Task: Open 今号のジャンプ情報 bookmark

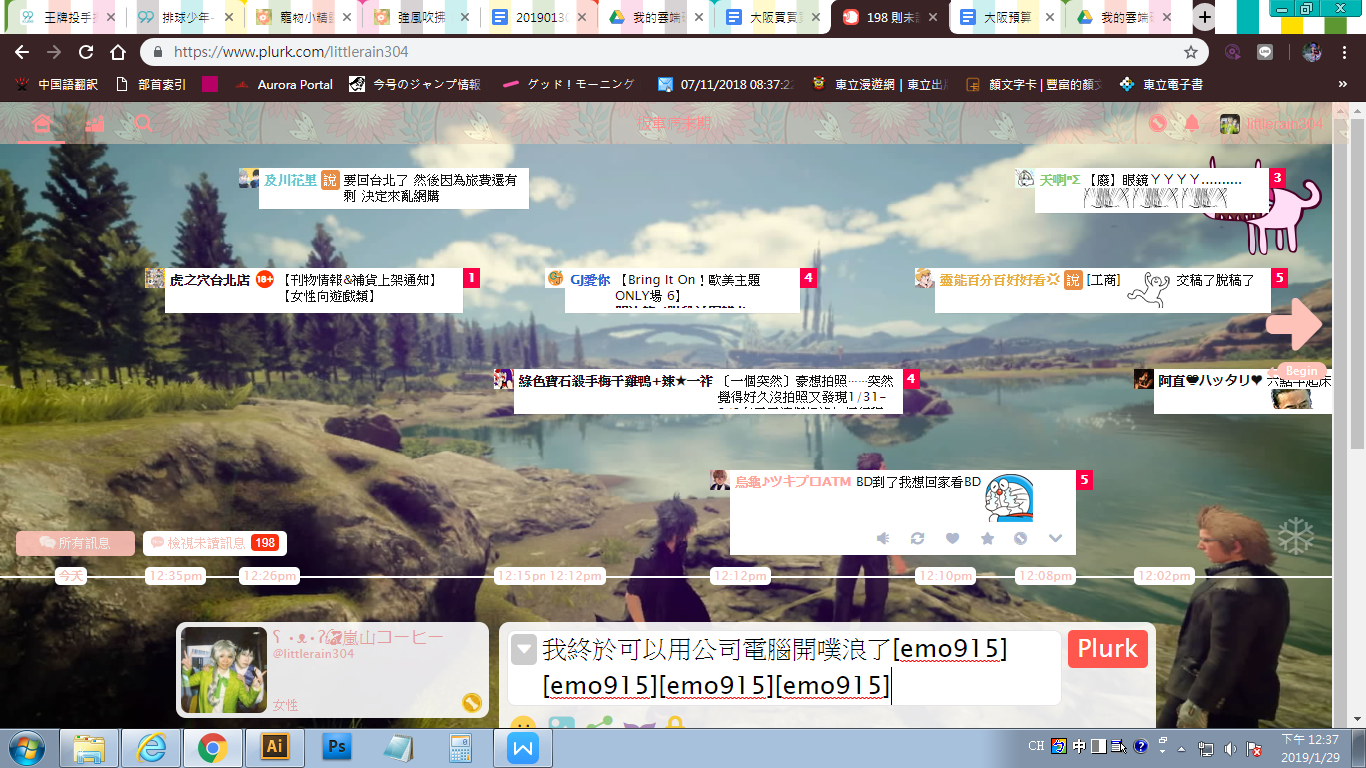Action: (x=415, y=85)
